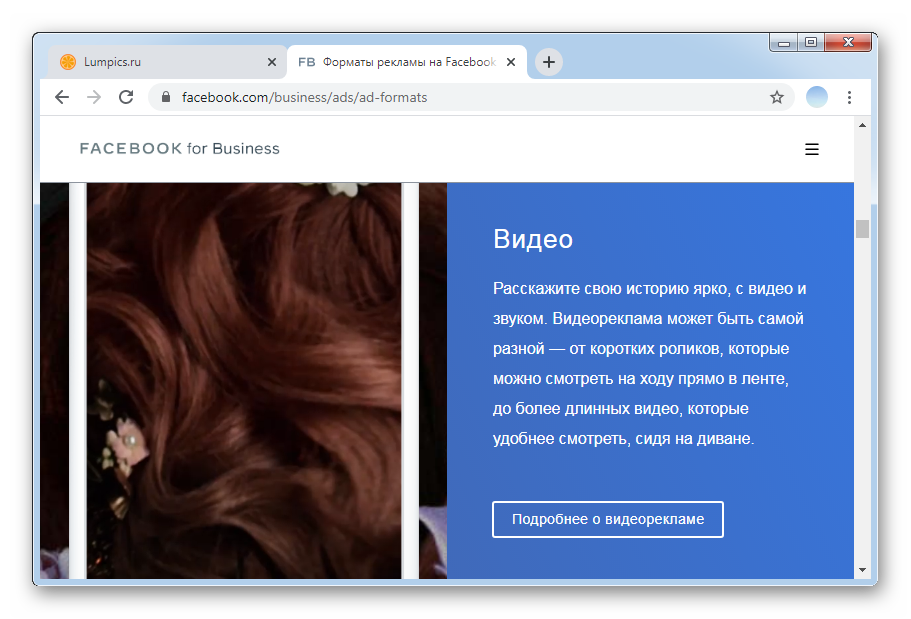The width and height of the screenshot is (911, 619).
Task: Click the Подробнее о видеорекламе button
Action: 607,520
